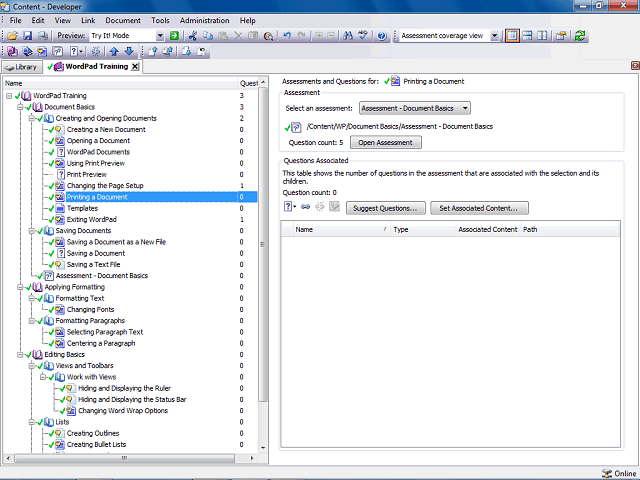
Task: Select Assessment - Document Basics tree item
Action: click(x=102, y=276)
